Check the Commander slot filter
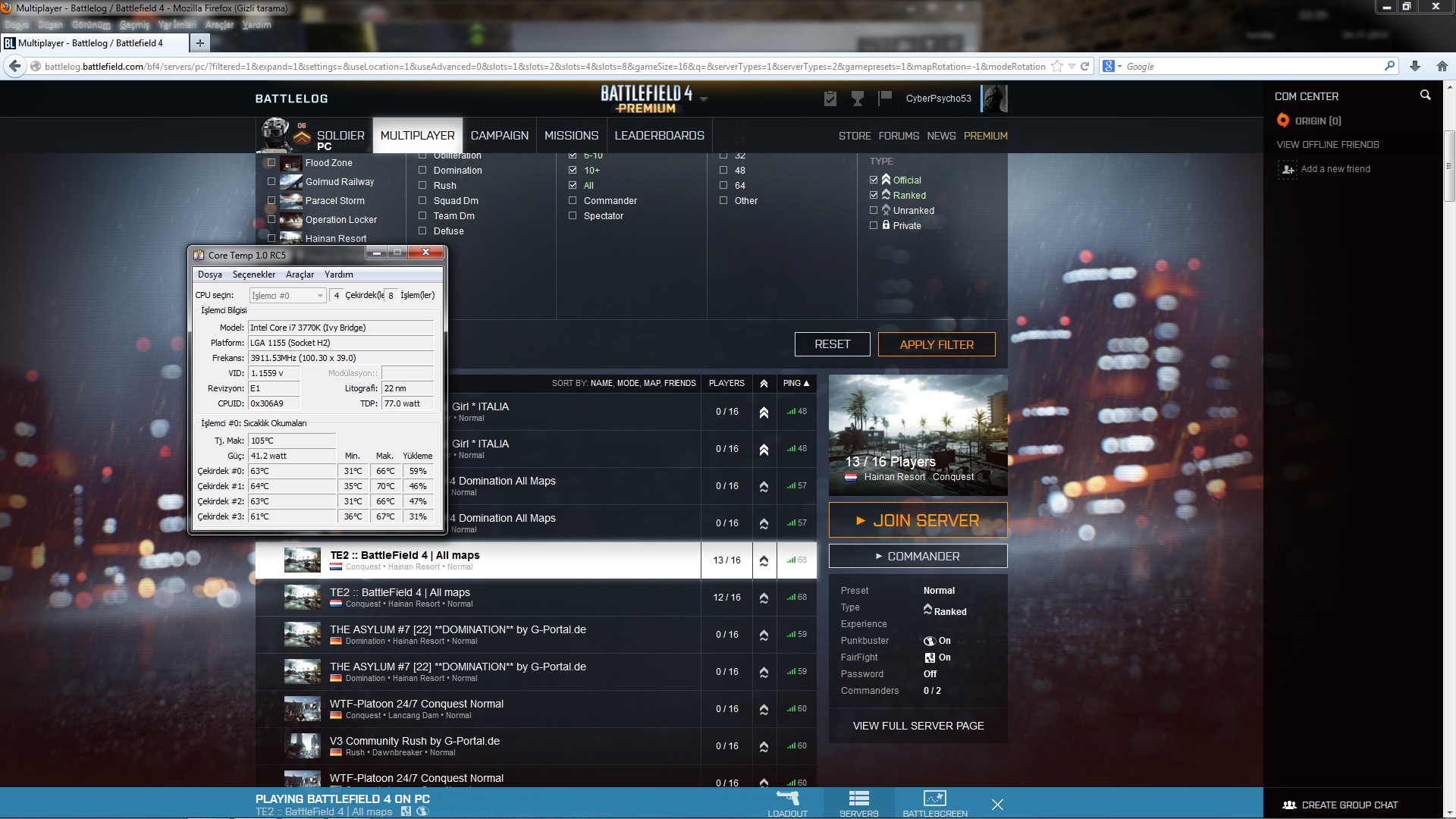The width and height of the screenshot is (1456, 819). point(573,200)
